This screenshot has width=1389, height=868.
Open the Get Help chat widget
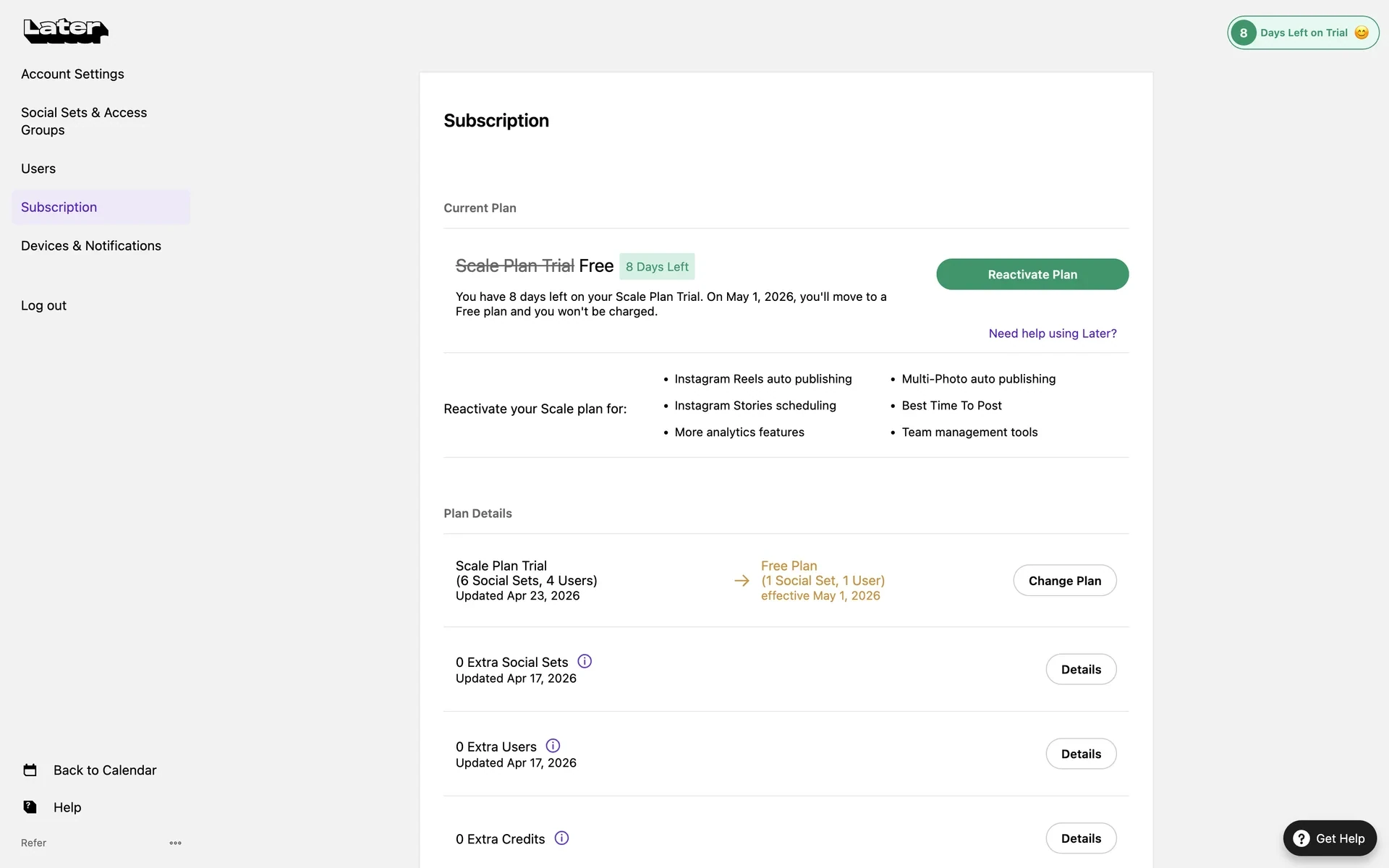tap(1330, 838)
